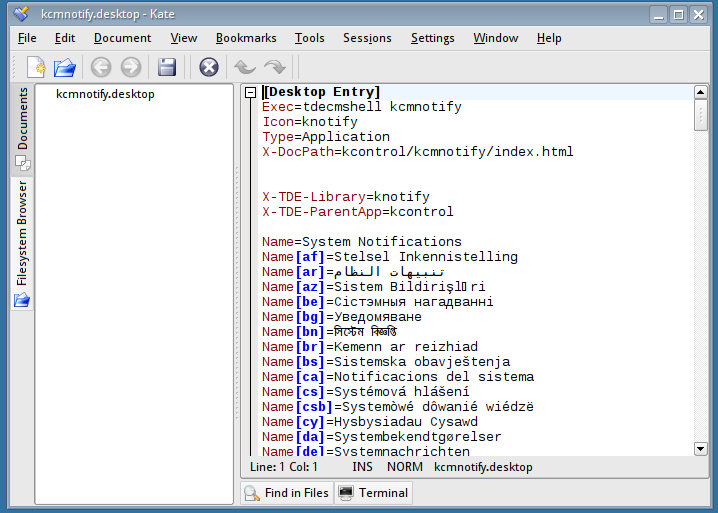The image size is (718, 513).
Task: Click the Kate application icon in title bar
Action: click(x=21, y=14)
